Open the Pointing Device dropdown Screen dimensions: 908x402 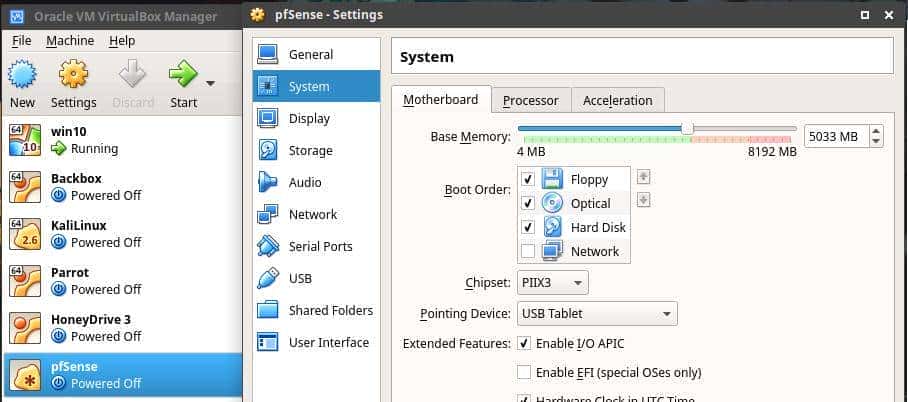[x=597, y=314]
